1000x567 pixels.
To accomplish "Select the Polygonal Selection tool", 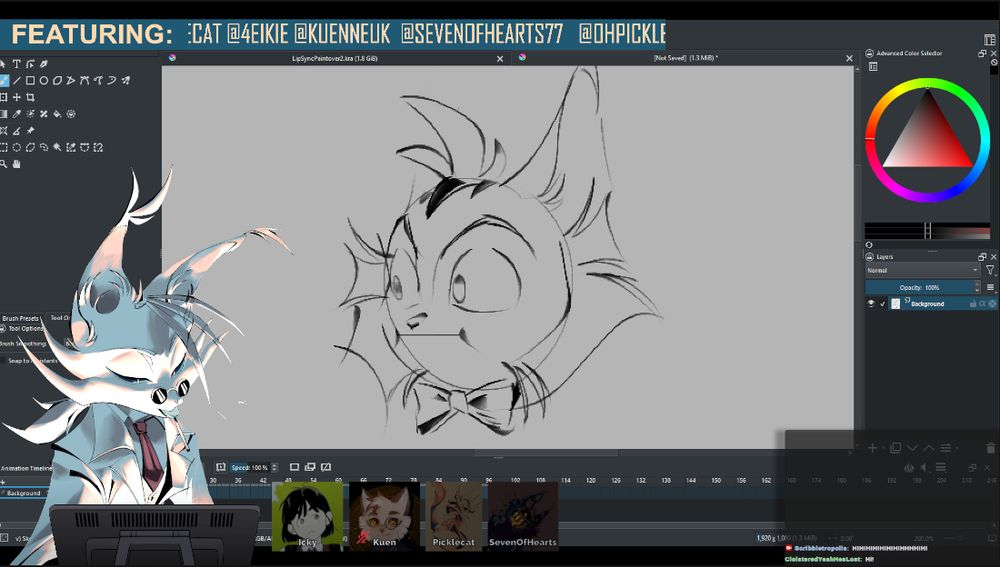I will tap(30, 147).
